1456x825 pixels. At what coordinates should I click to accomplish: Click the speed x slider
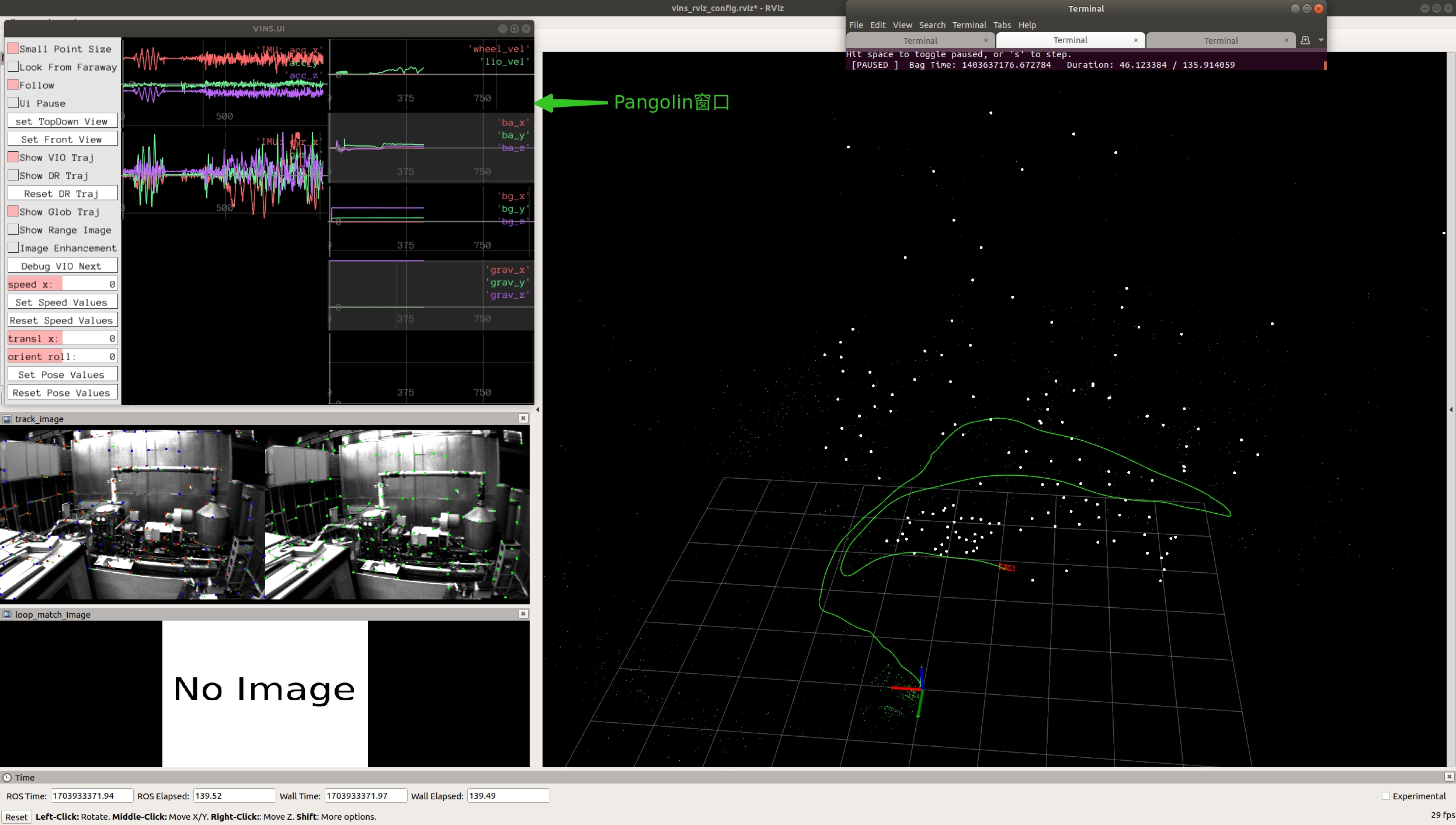click(62, 284)
